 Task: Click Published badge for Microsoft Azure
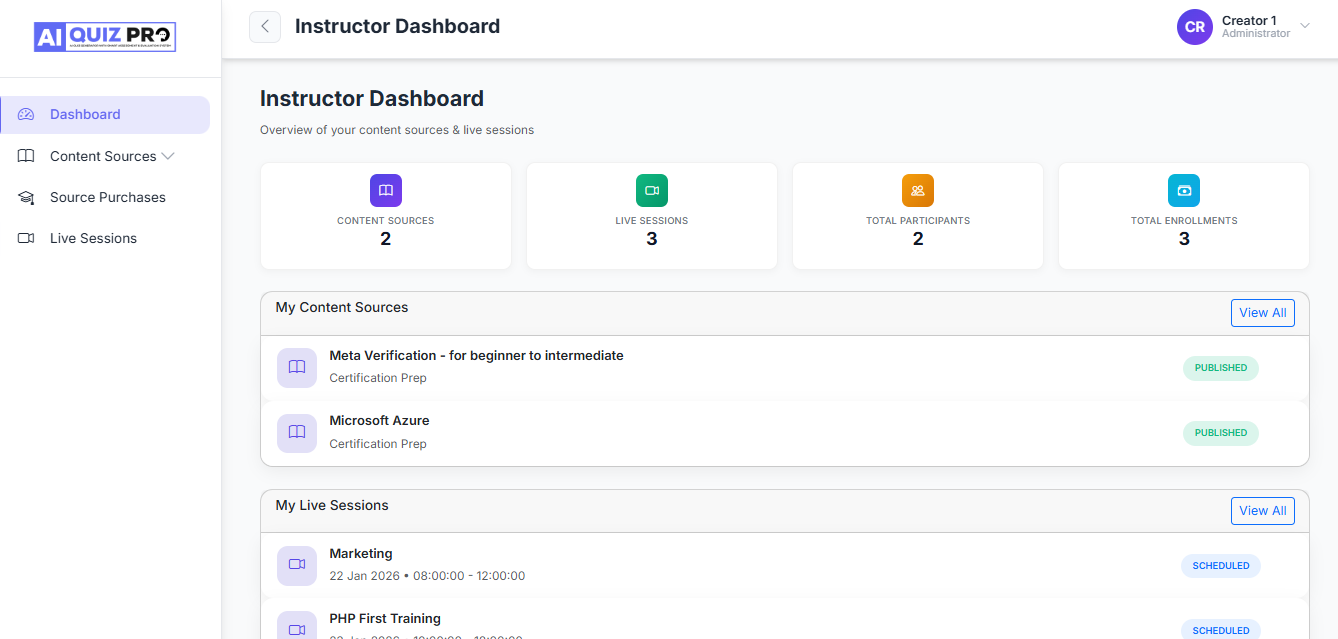pos(1221,433)
